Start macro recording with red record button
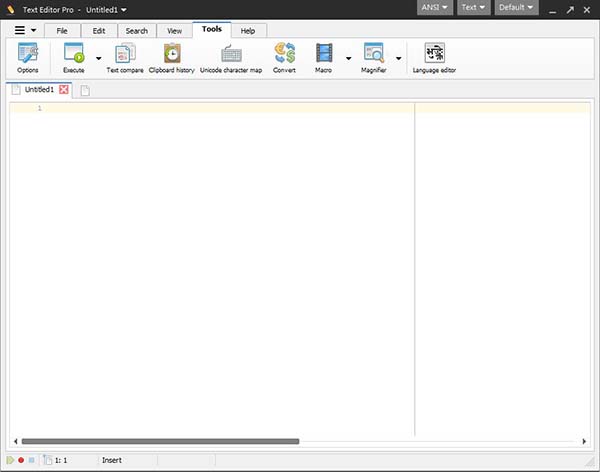 (x=21, y=460)
